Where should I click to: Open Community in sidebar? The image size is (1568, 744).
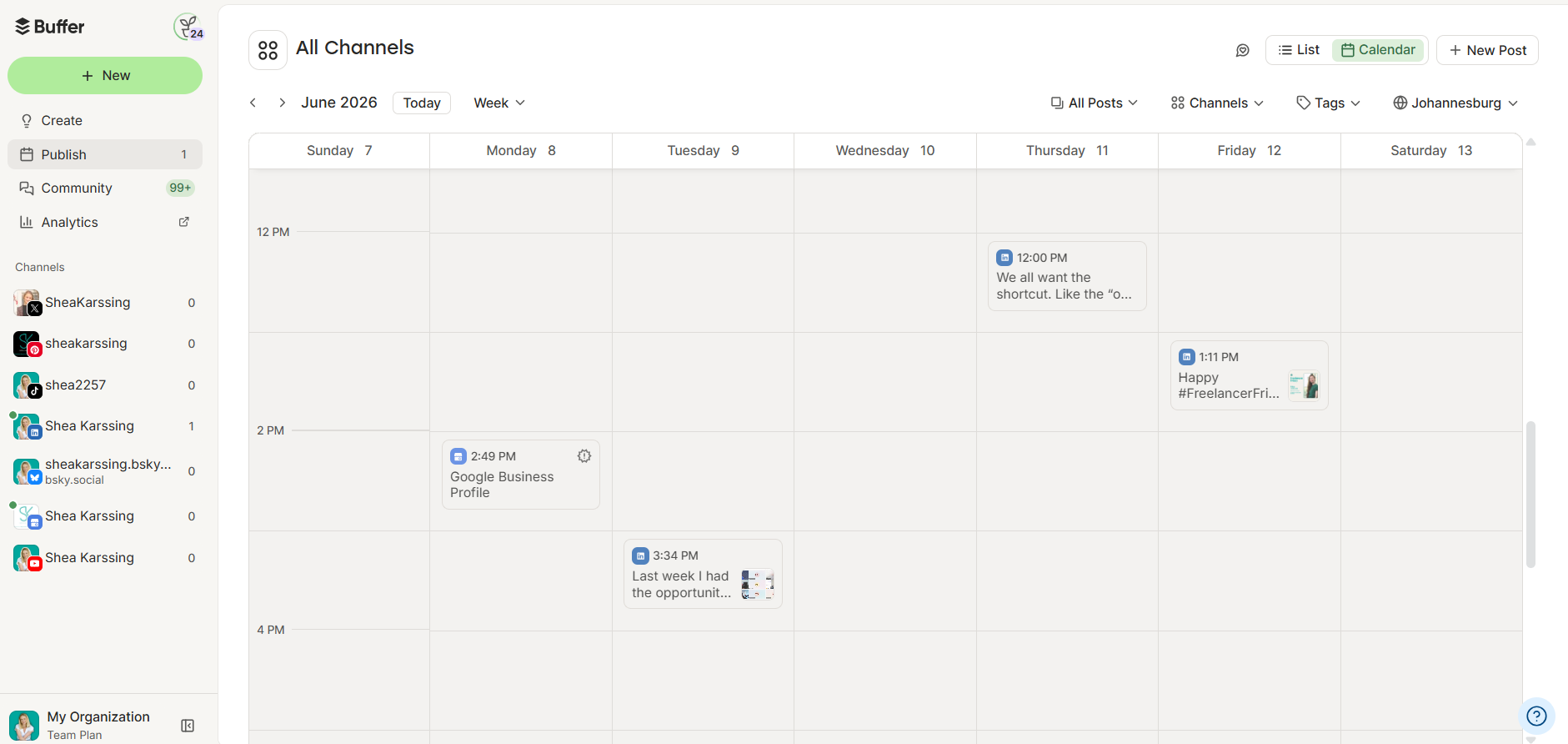[105, 189]
